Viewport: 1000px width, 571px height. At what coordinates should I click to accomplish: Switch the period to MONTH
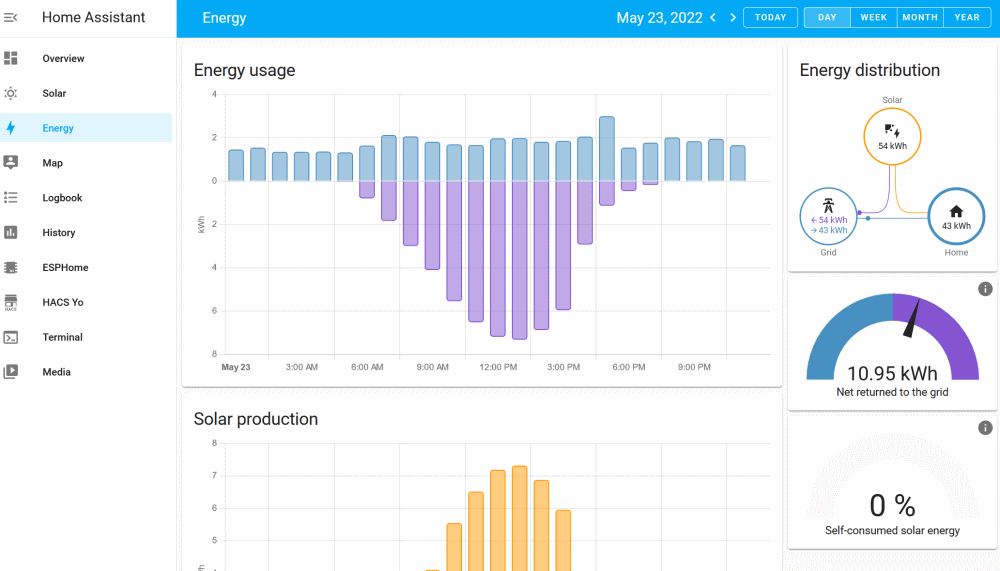[920, 17]
